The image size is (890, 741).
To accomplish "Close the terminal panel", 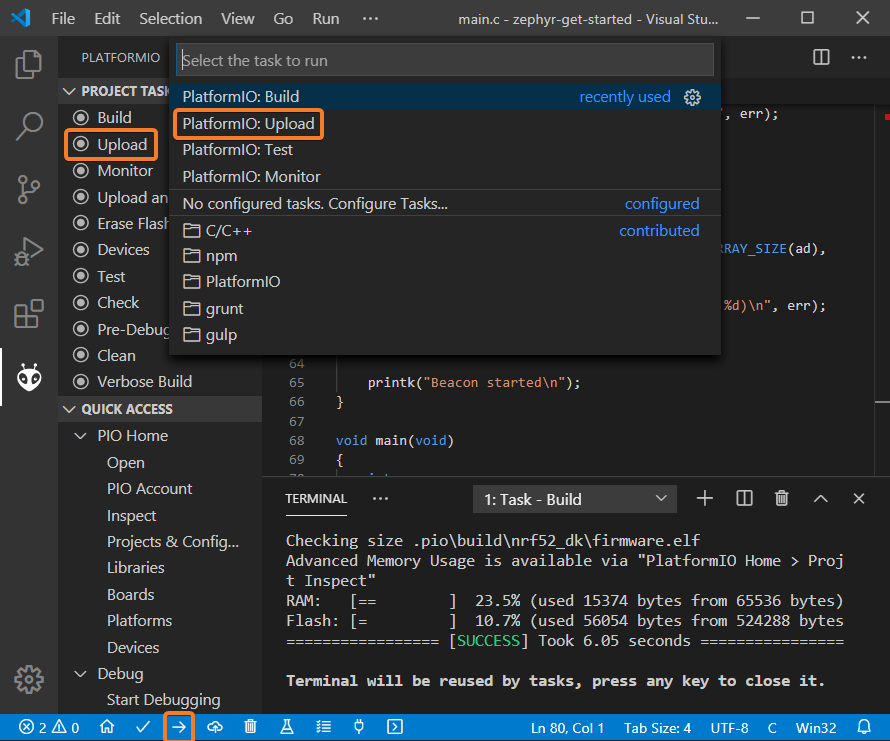I will (x=859, y=499).
